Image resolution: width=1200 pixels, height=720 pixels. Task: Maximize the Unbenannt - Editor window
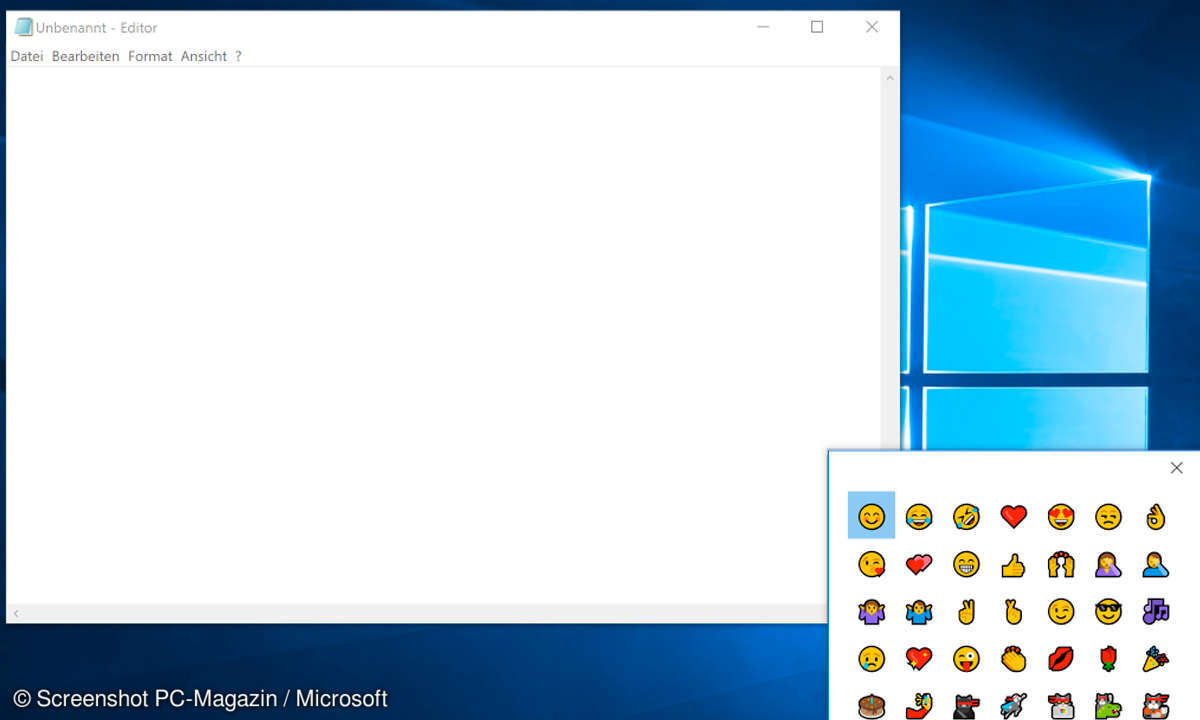coord(817,27)
